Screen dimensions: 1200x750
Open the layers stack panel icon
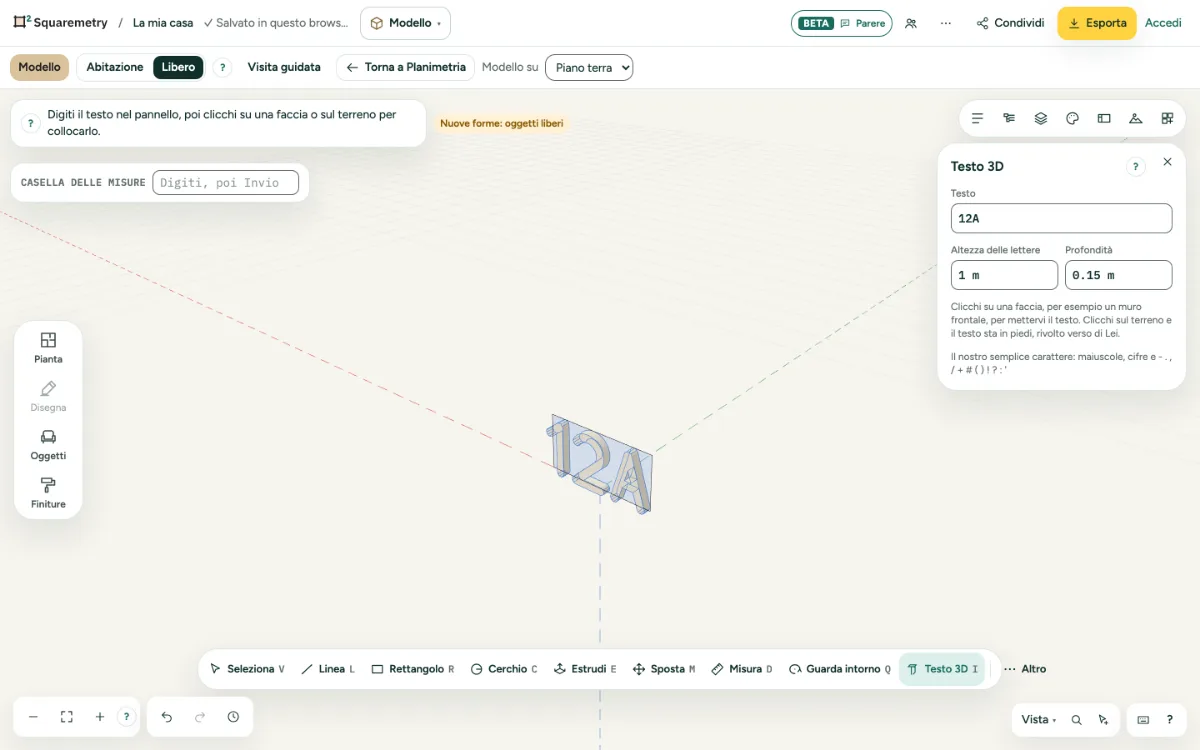point(1040,118)
